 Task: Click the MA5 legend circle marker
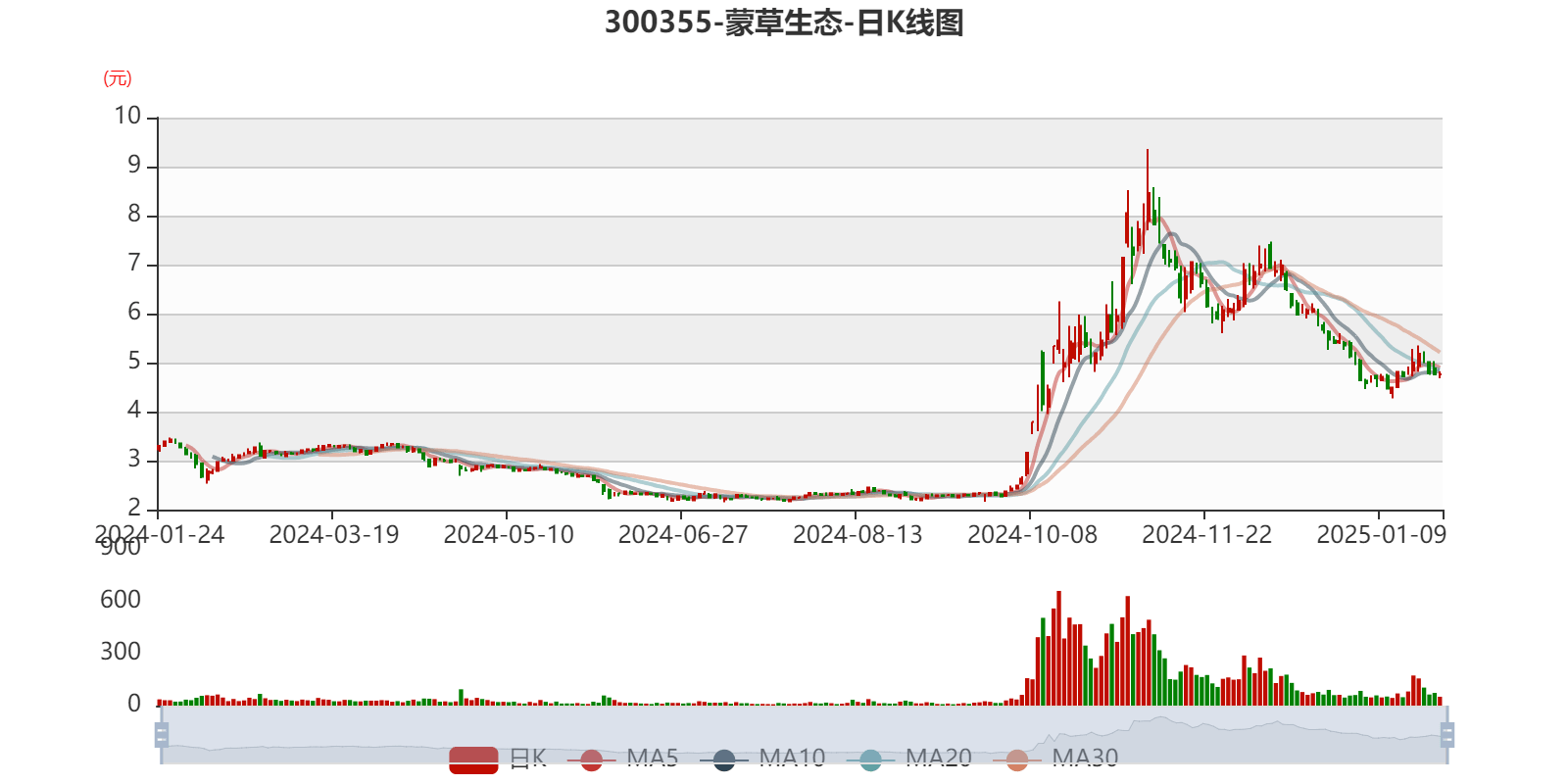[x=591, y=759]
